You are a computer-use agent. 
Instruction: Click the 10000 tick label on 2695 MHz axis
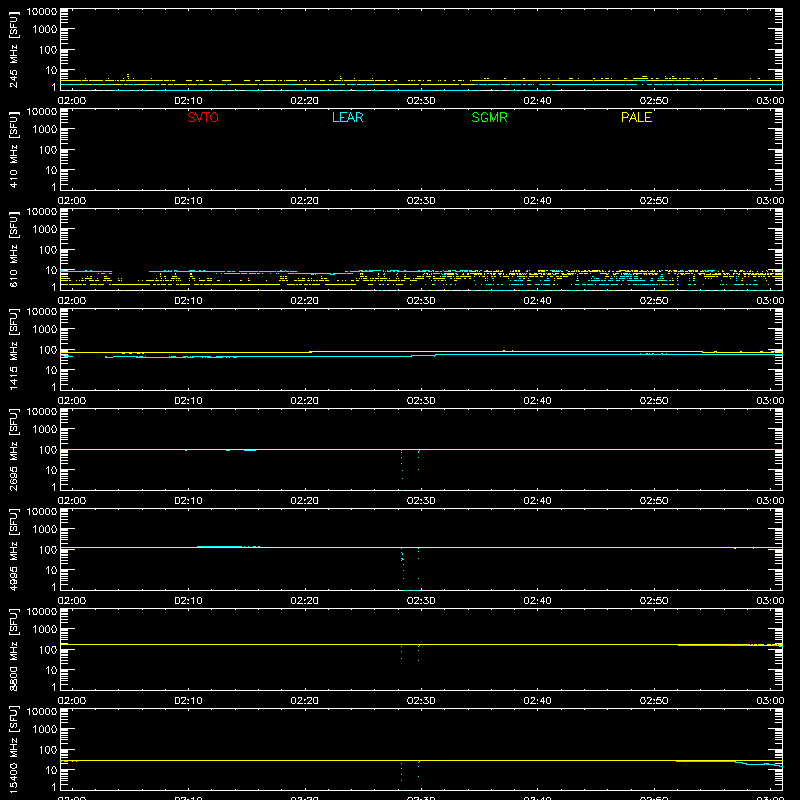pos(42,412)
